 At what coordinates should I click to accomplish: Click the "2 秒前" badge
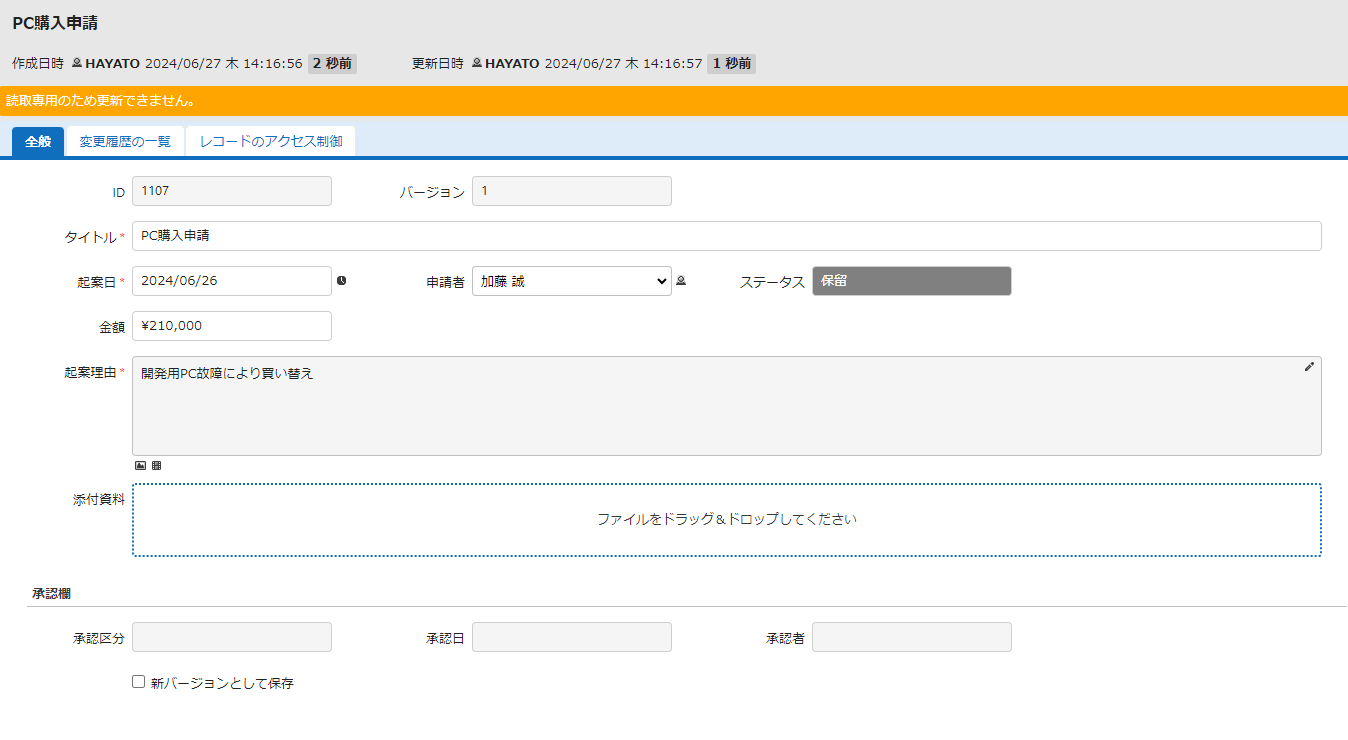pyautogui.click(x=332, y=63)
